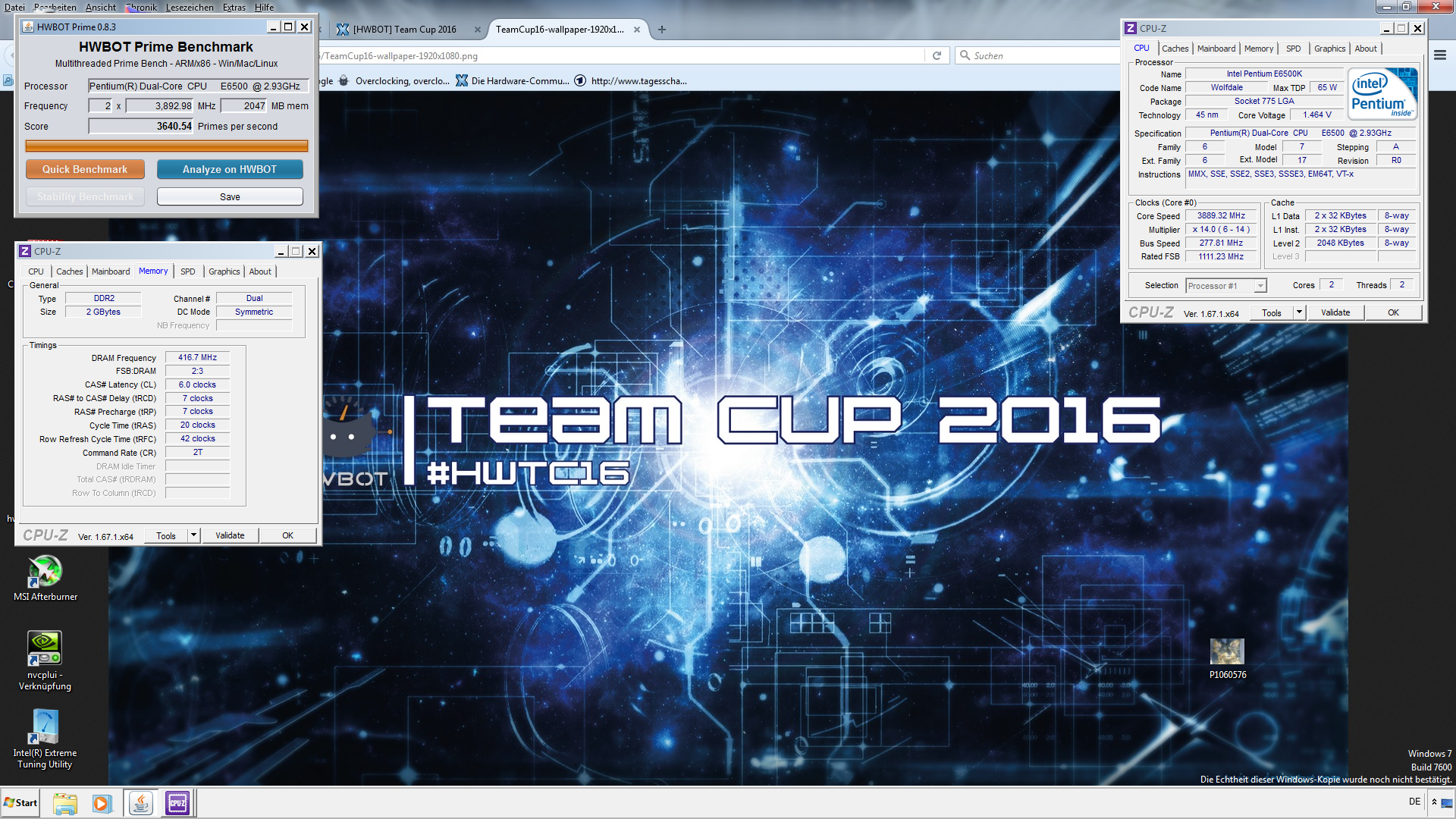
Task: Start the Quick Benchmark
Action: [85, 169]
